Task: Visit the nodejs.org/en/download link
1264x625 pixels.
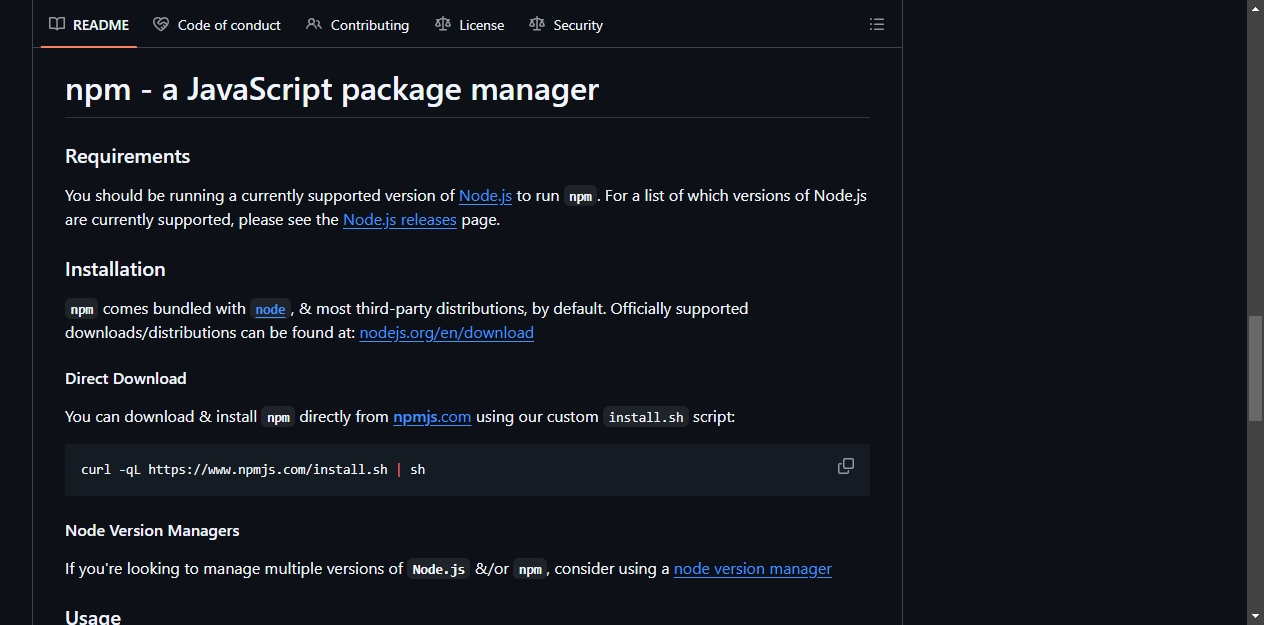Action: (x=447, y=332)
